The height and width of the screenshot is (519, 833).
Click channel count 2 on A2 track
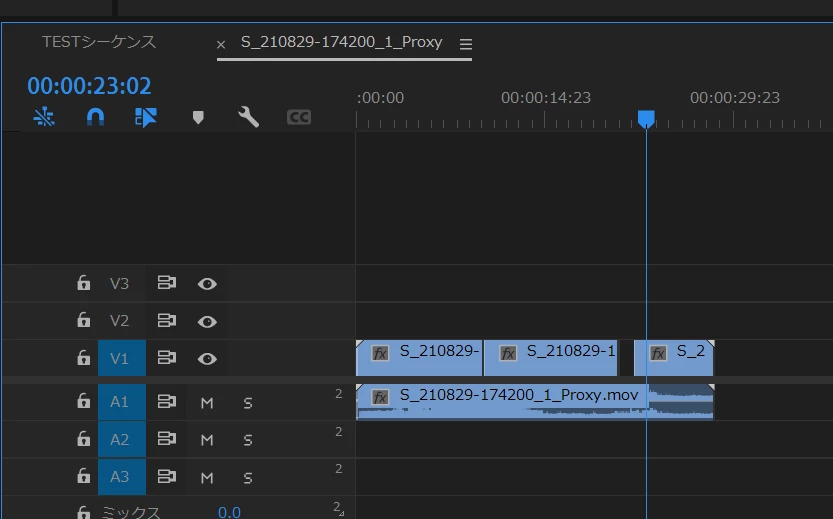[339, 432]
